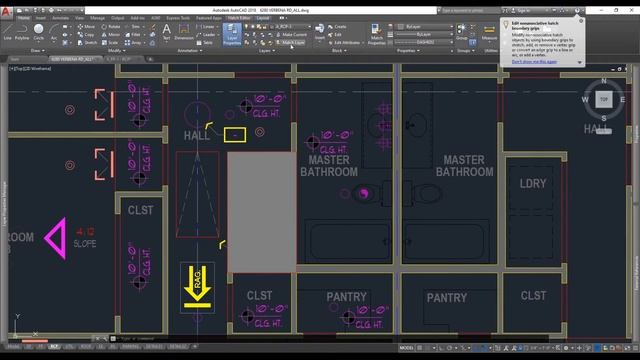
Task: Click the Move tool in Modify panel
Action: [86, 27]
